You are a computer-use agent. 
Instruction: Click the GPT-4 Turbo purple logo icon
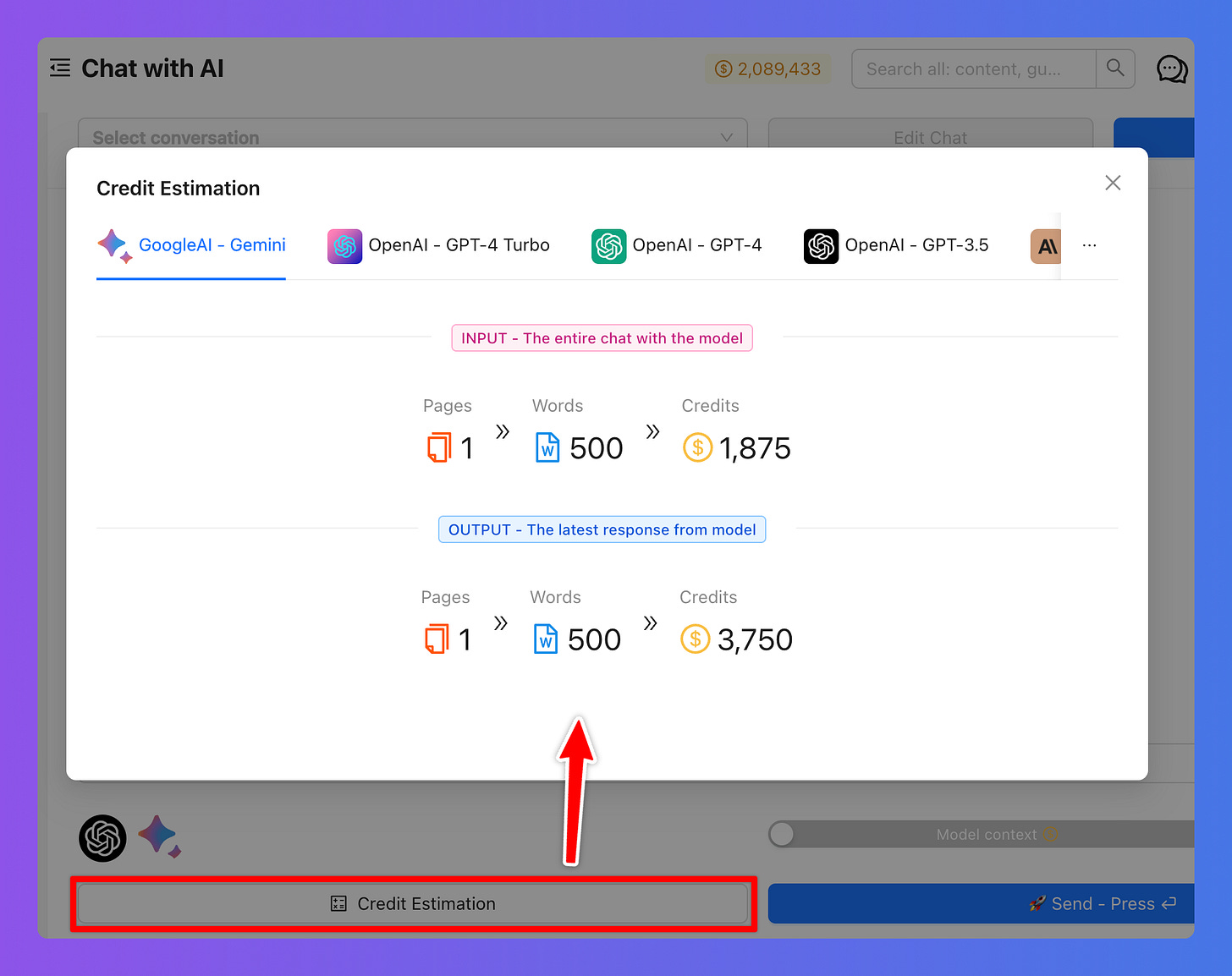[x=344, y=246]
